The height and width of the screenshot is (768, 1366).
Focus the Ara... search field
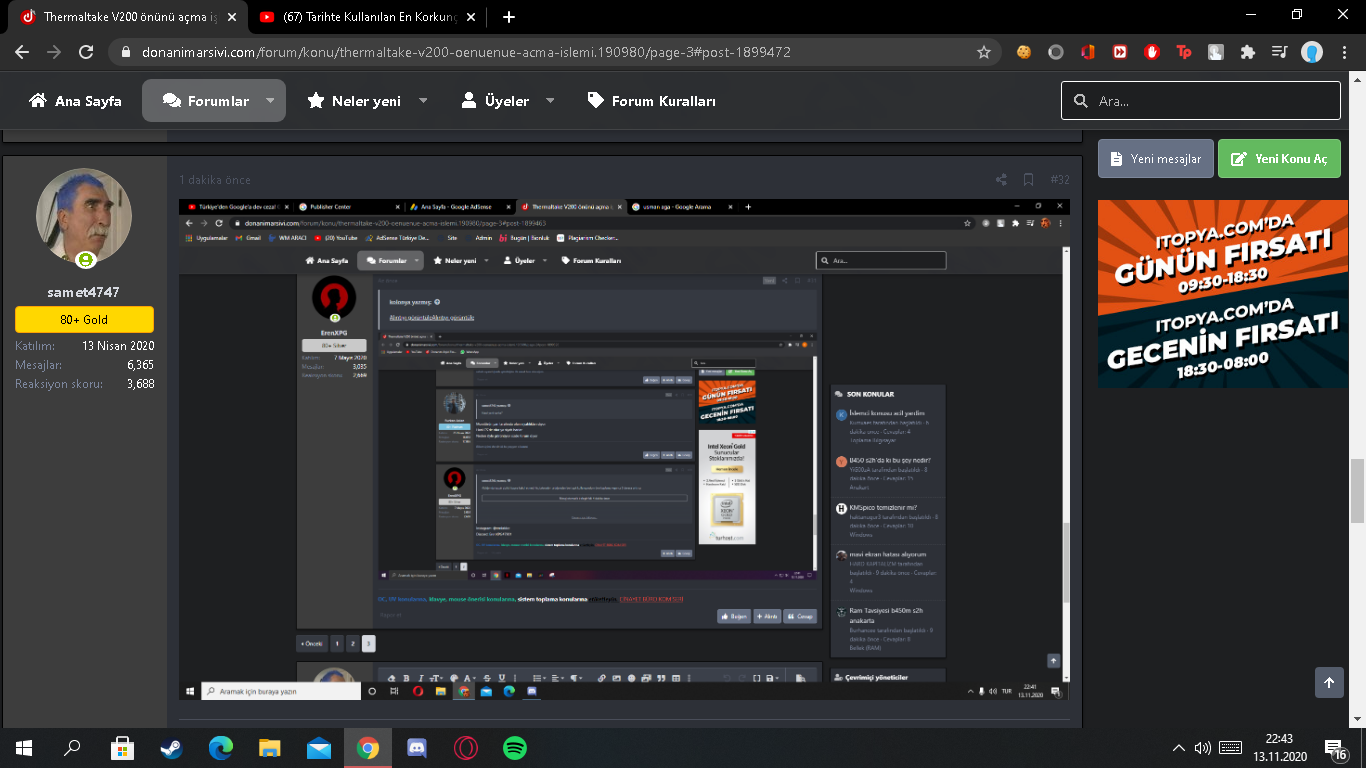point(1200,101)
